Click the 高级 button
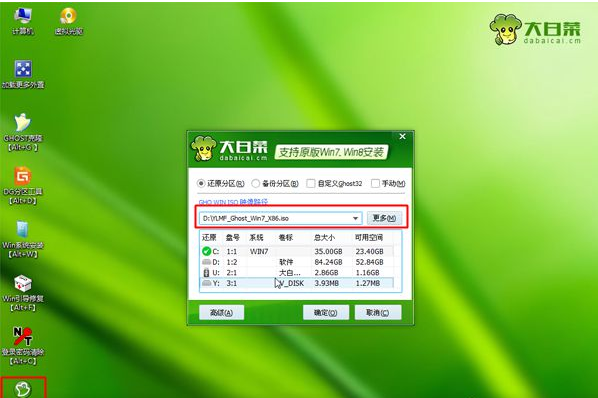598x398 pixels. click(222, 313)
